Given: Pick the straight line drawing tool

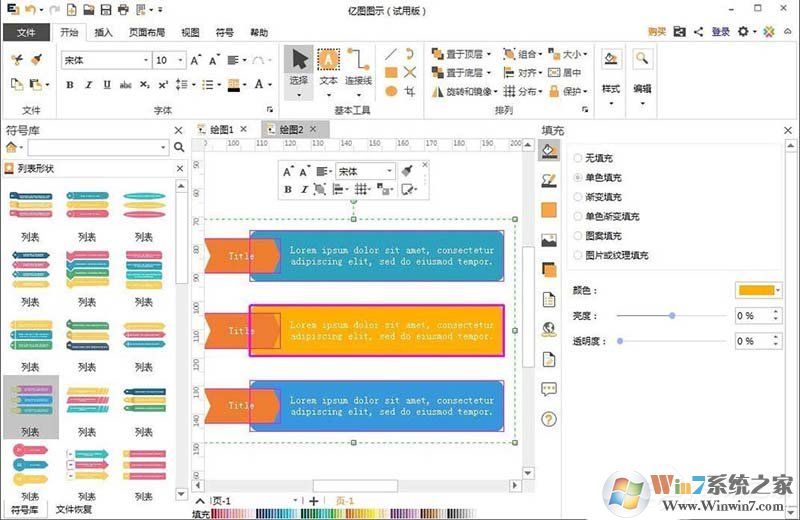Looking at the screenshot, I should coord(391,54).
